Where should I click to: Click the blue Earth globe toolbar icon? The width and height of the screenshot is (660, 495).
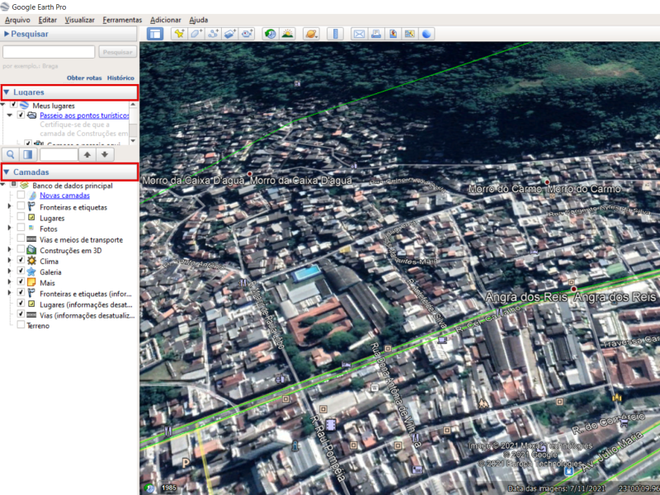[426, 34]
